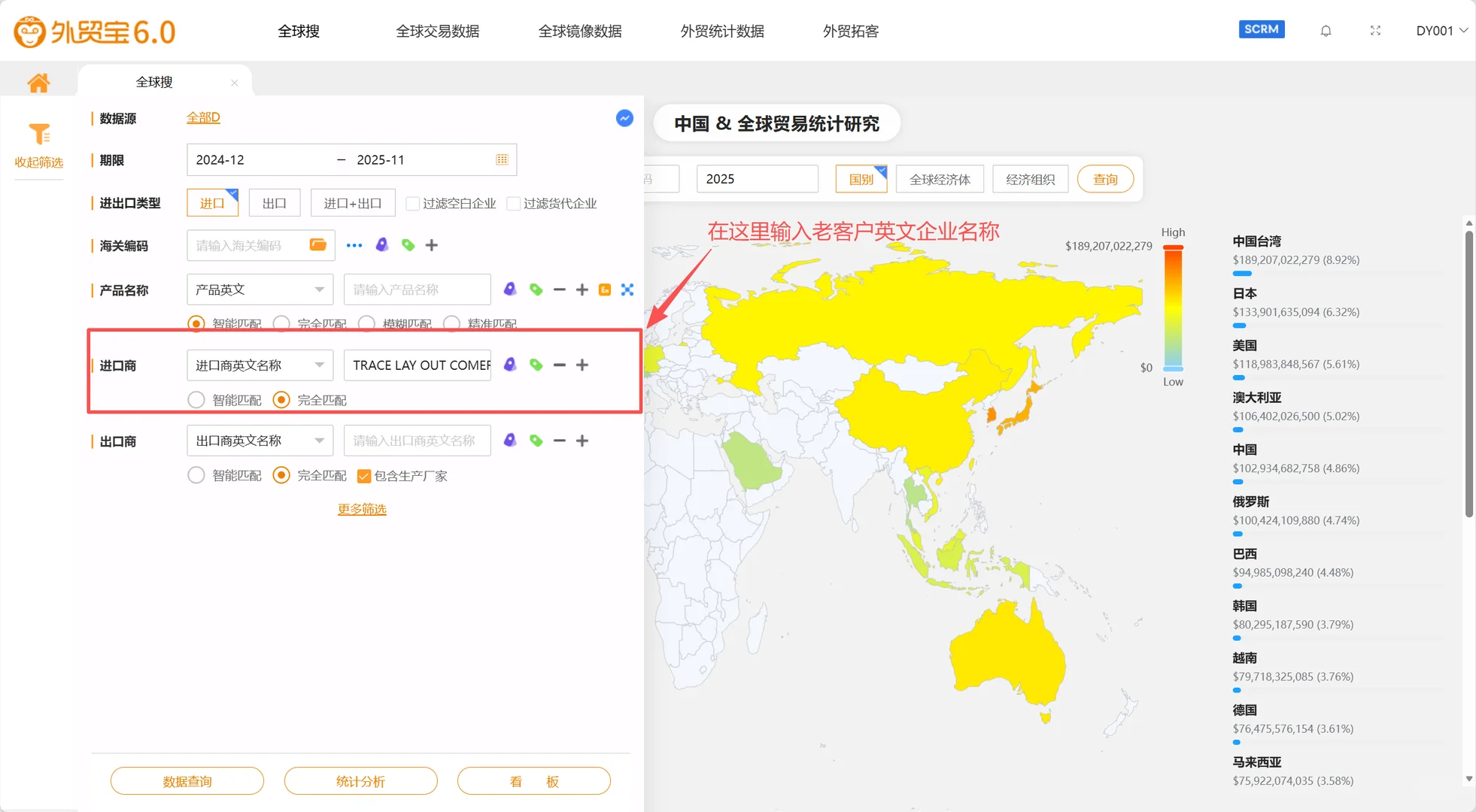Add a new importer row with the plus icon
The image size is (1476, 812).
582,365
